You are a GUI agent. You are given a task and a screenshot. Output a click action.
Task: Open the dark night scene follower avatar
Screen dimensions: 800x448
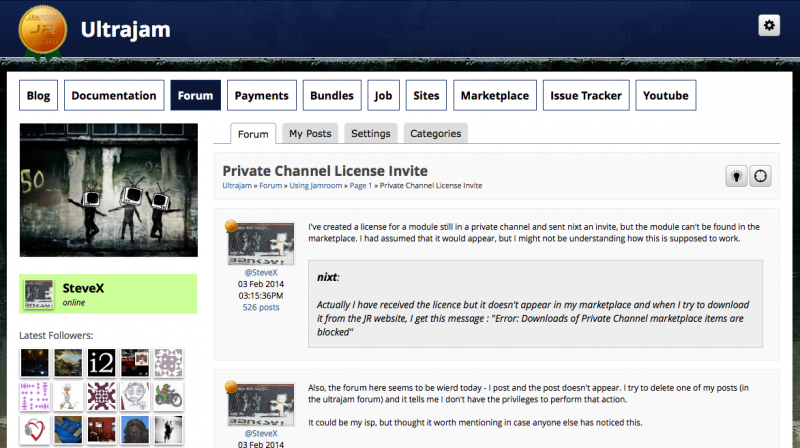(x=34, y=363)
